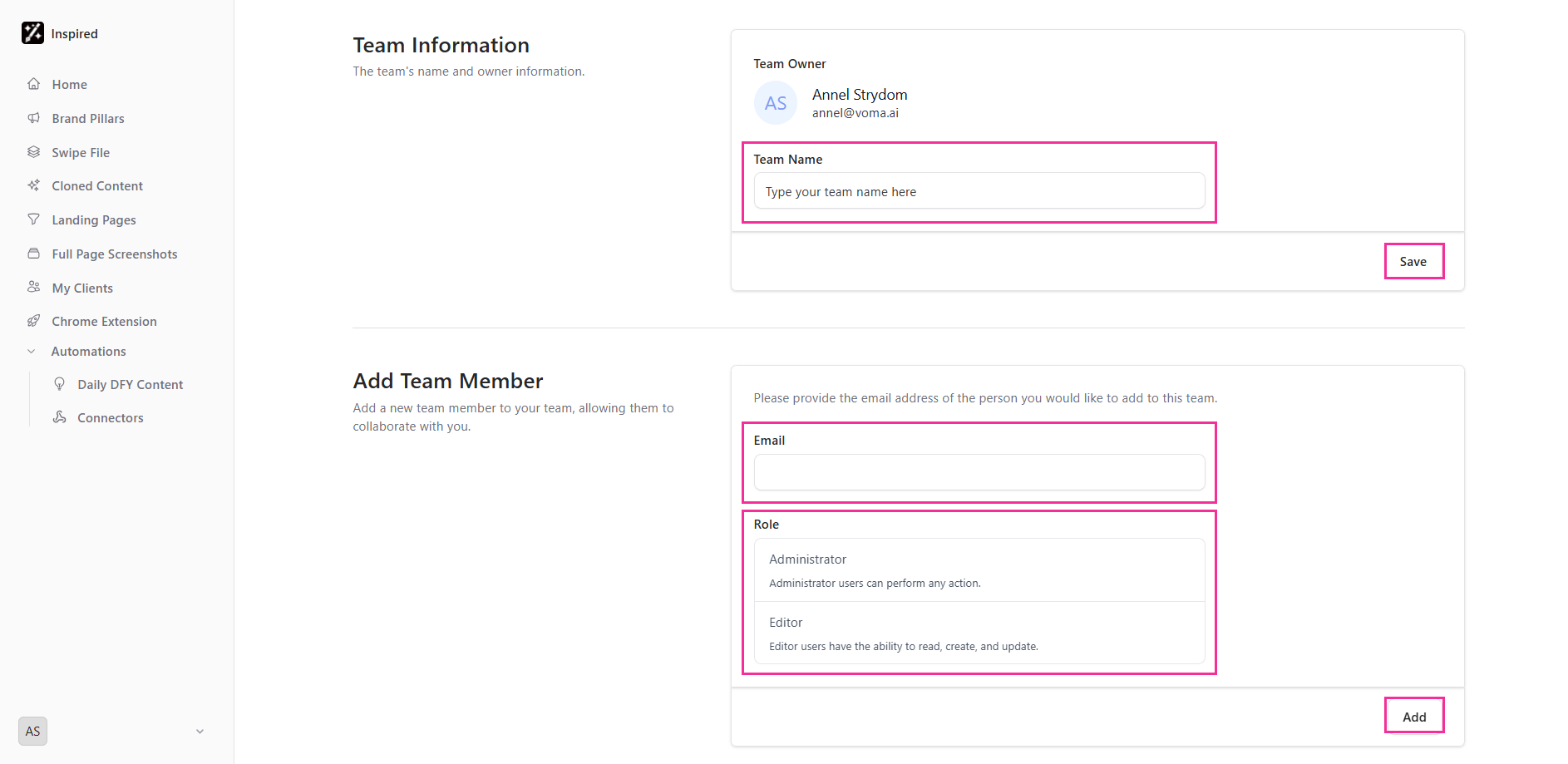Click the Full Page Screenshots icon
The height and width of the screenshot is (764, 1568).
point(33,254)
